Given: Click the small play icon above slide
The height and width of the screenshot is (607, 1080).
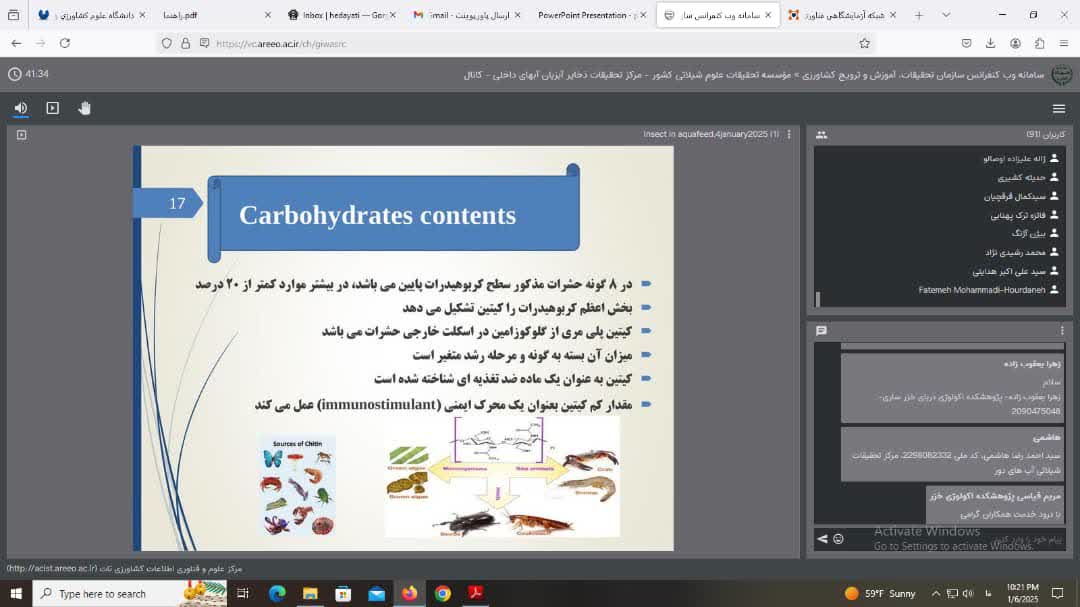Looking at the screenshot, I should (21, 134).
